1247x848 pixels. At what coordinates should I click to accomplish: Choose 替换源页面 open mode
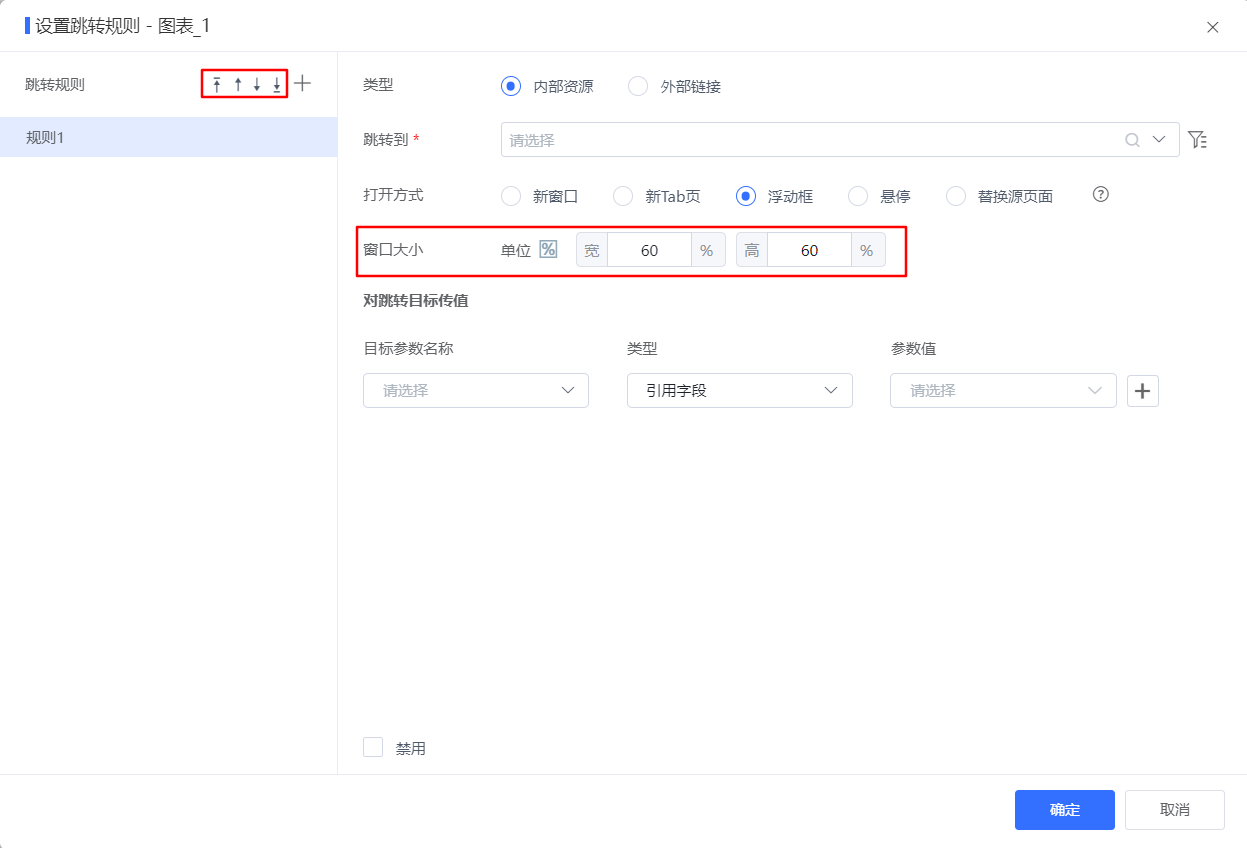point(956,196)
